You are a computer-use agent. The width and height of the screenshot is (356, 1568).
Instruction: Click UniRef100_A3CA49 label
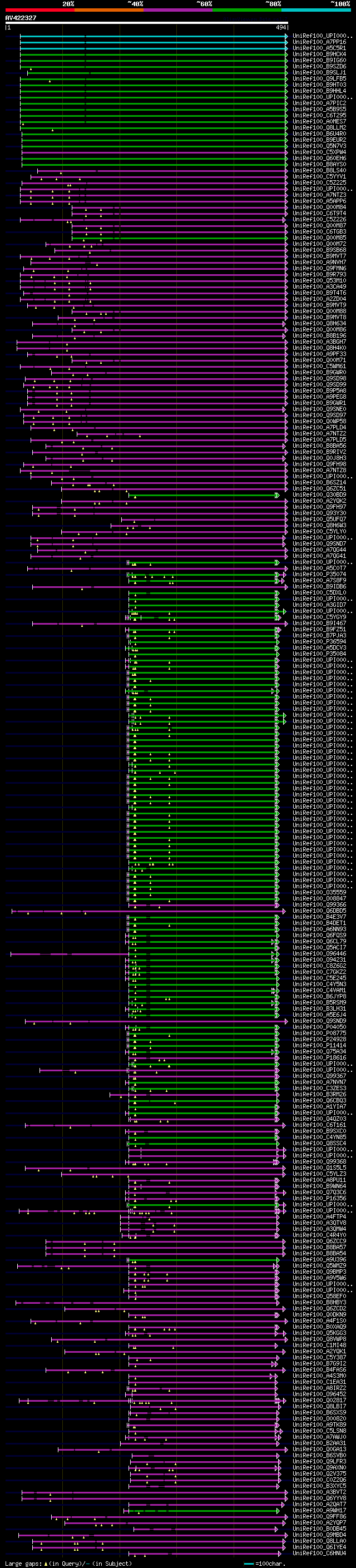[319, 286]
